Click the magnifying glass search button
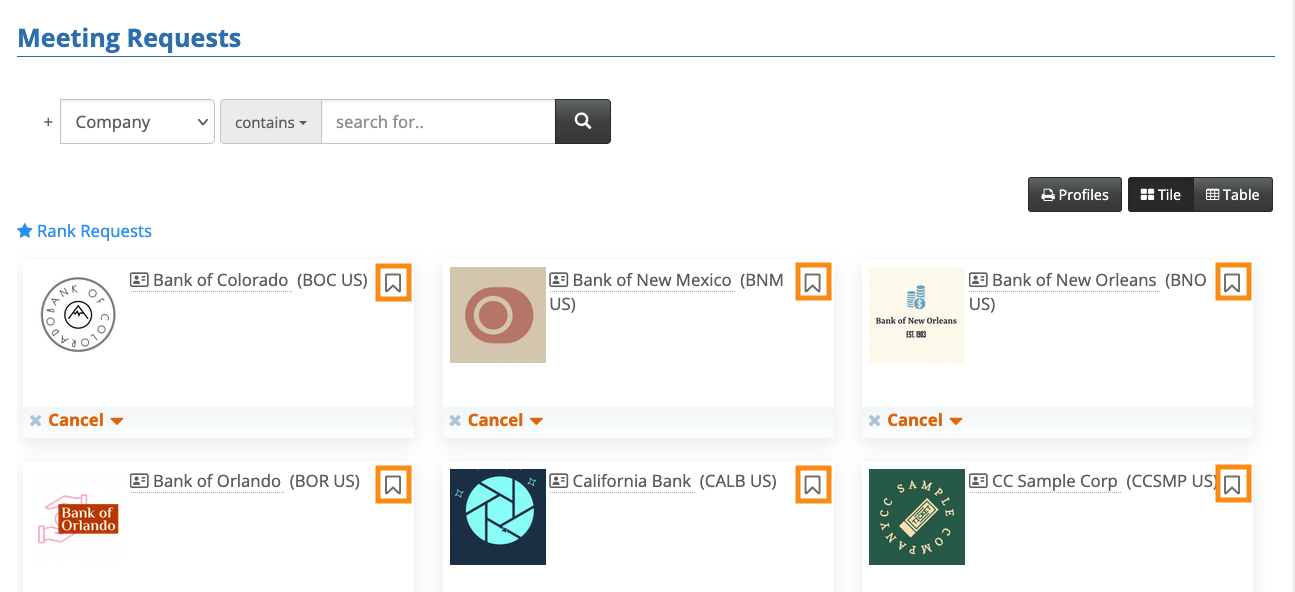Viewport: 1295px width, 592px height. coord(583,121)
